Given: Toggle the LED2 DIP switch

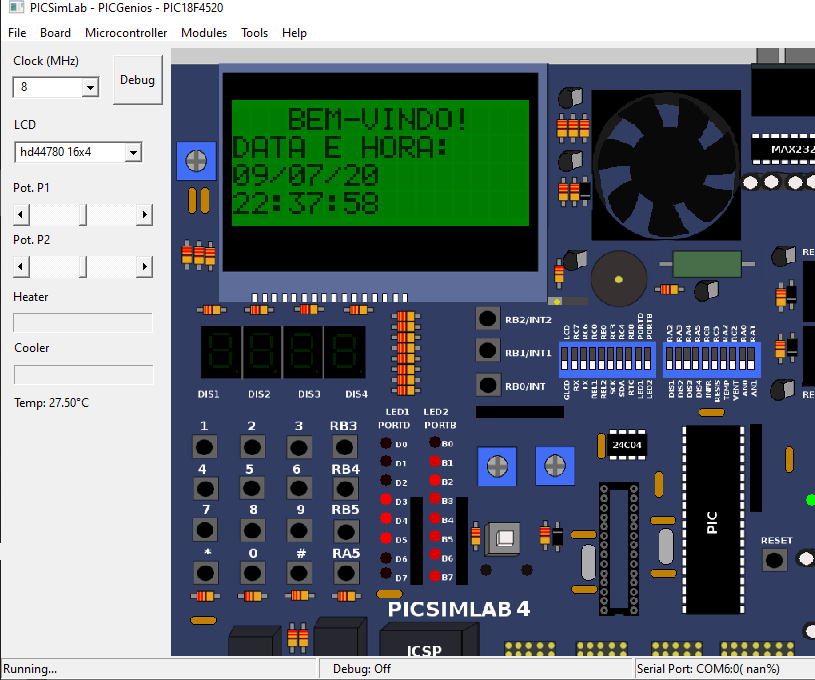Looking at the screenshot, I should [x=648, y=359].
